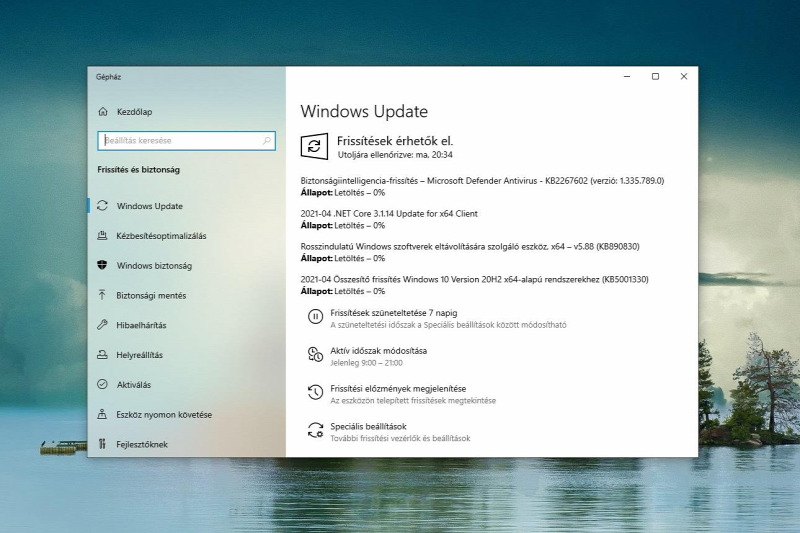Click the Kézbesítésoptimalizálás icon
The width and height of the screenshot is (800, 533).
pos(102,235)
